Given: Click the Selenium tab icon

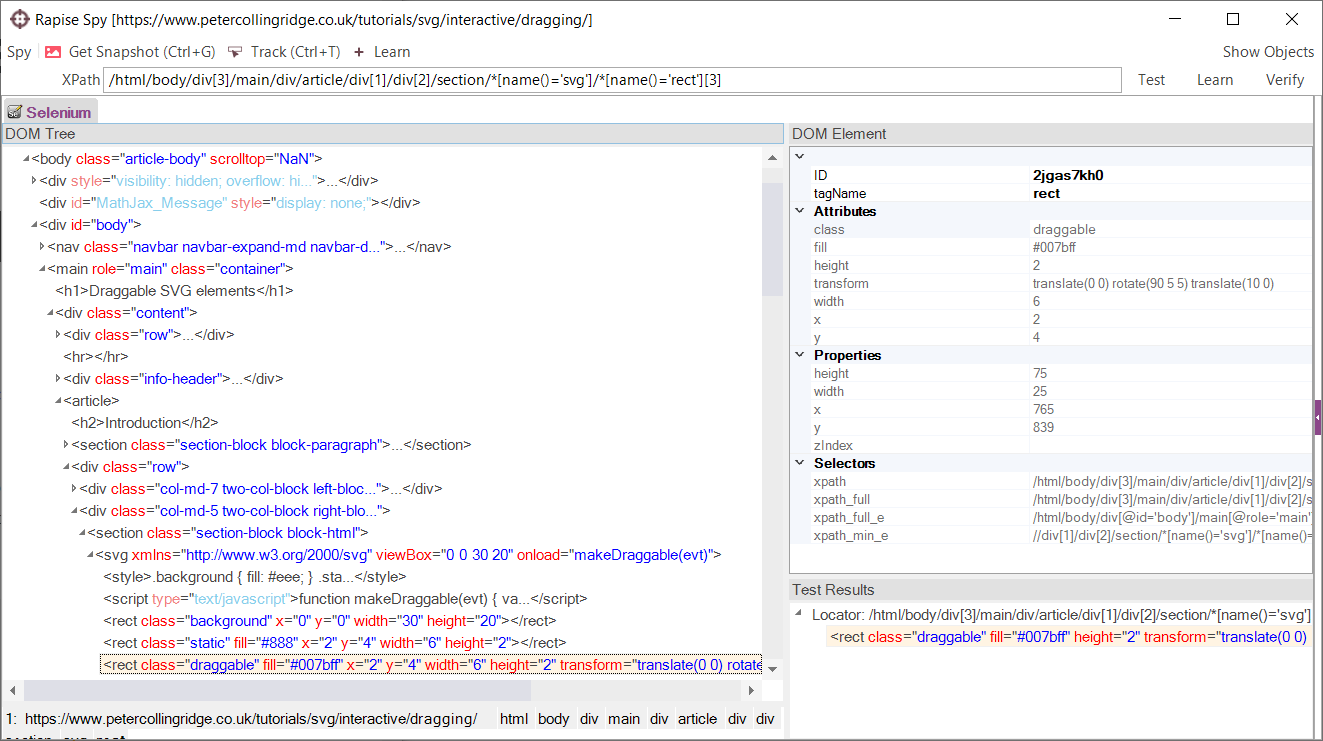Looking at the screenshot, I should (x=15, y=113).
